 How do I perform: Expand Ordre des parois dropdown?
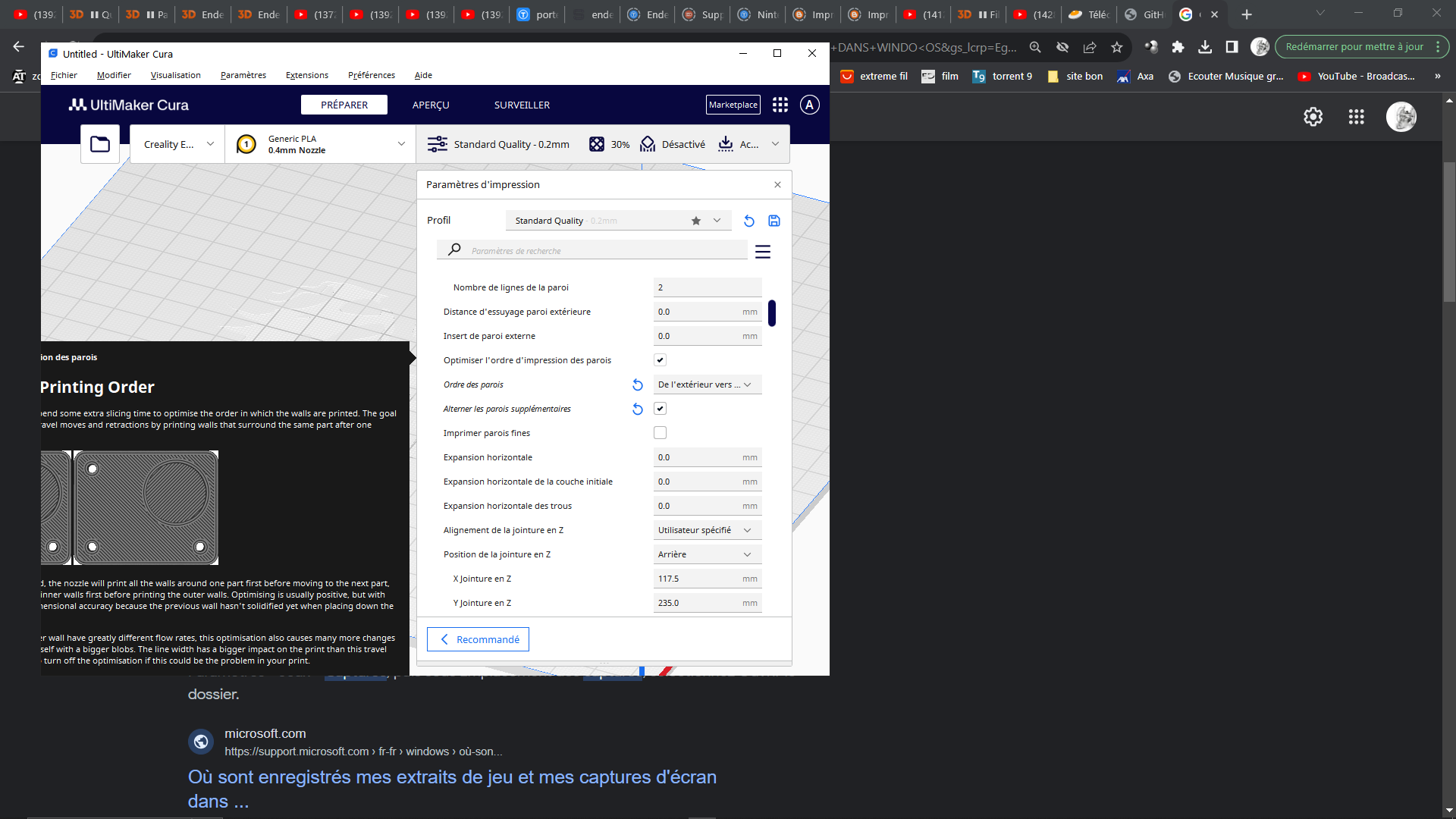[x=707, y=384]
